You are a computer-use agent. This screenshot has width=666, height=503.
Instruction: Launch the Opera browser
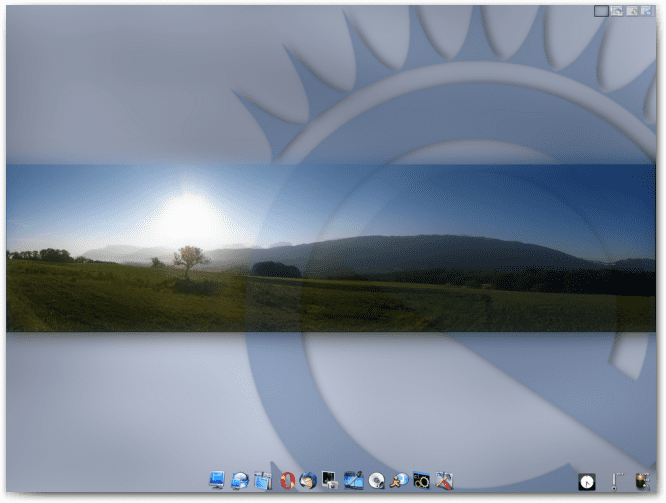click(x=286, y=480)
